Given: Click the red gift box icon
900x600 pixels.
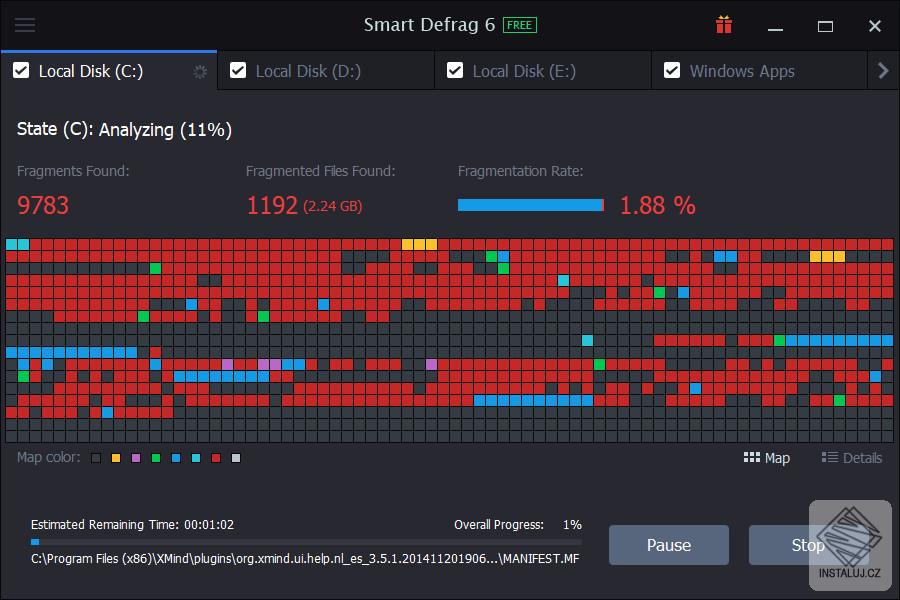Looking at the screenshot, I should click(x=724, y=25).
